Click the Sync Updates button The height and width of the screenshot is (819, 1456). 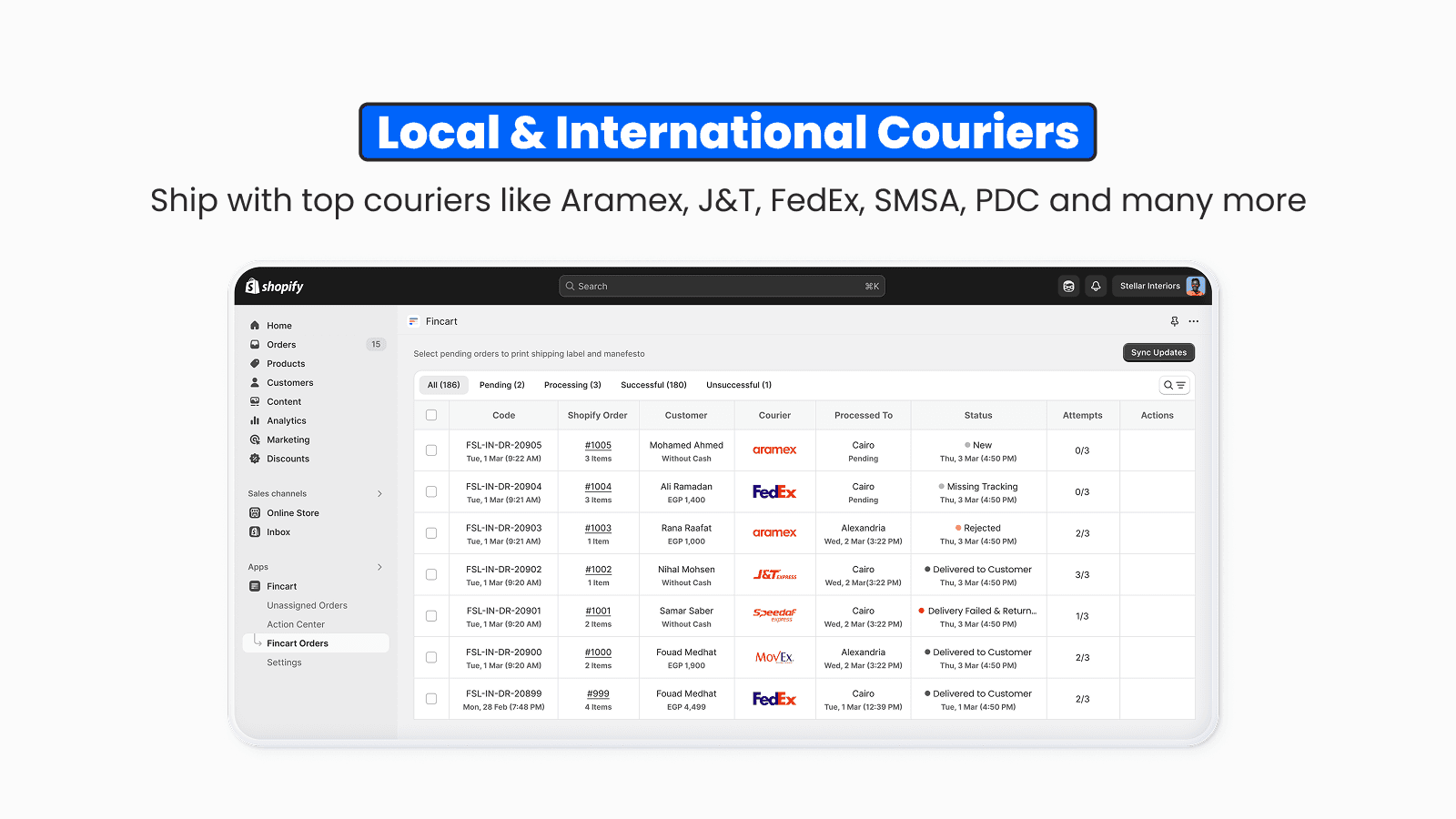[x=1158, y=352]
